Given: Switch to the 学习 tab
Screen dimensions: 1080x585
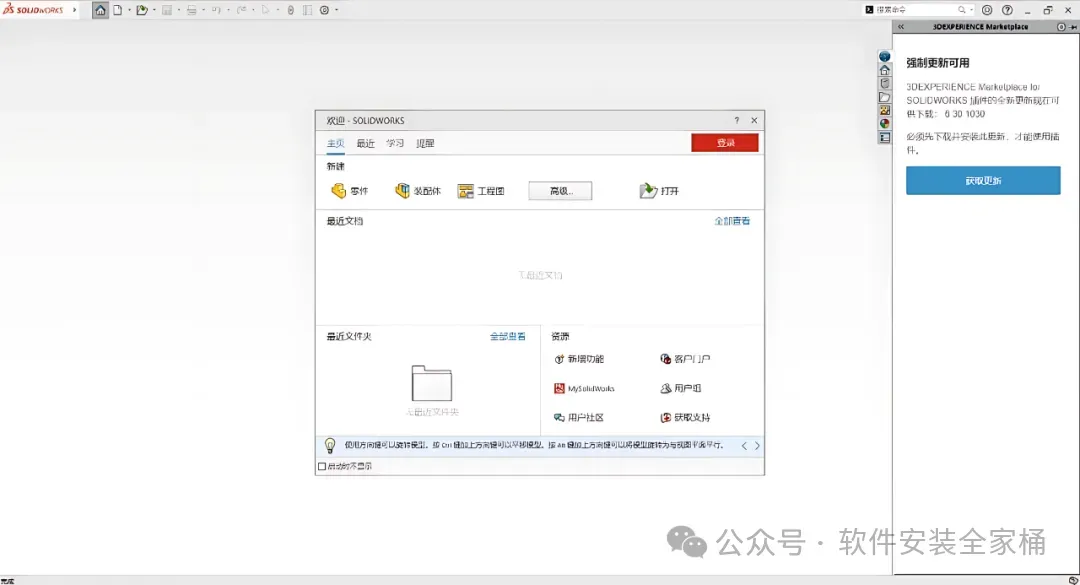Looking at the screenshot, I should (x=395, y=143).
